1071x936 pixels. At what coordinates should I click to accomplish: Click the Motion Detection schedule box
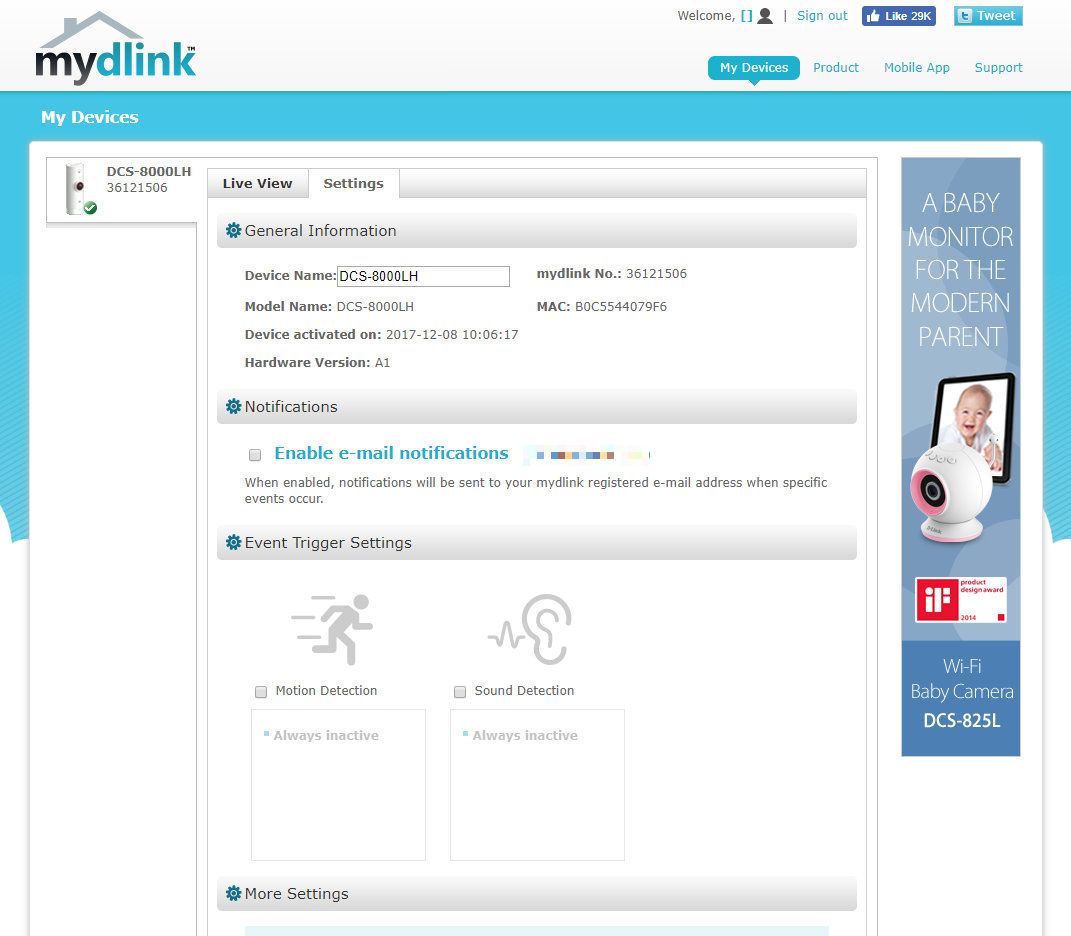click(x=338, y=785)
